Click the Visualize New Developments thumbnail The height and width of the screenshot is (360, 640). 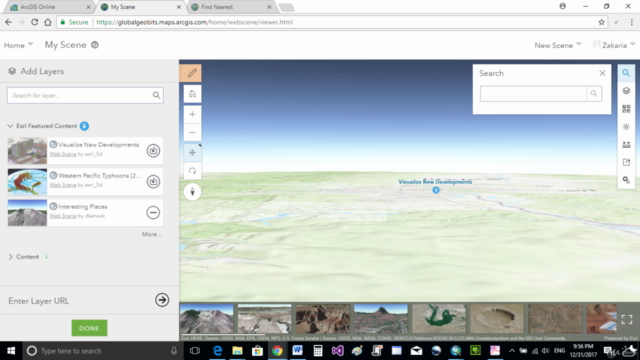tap(27, 151)
